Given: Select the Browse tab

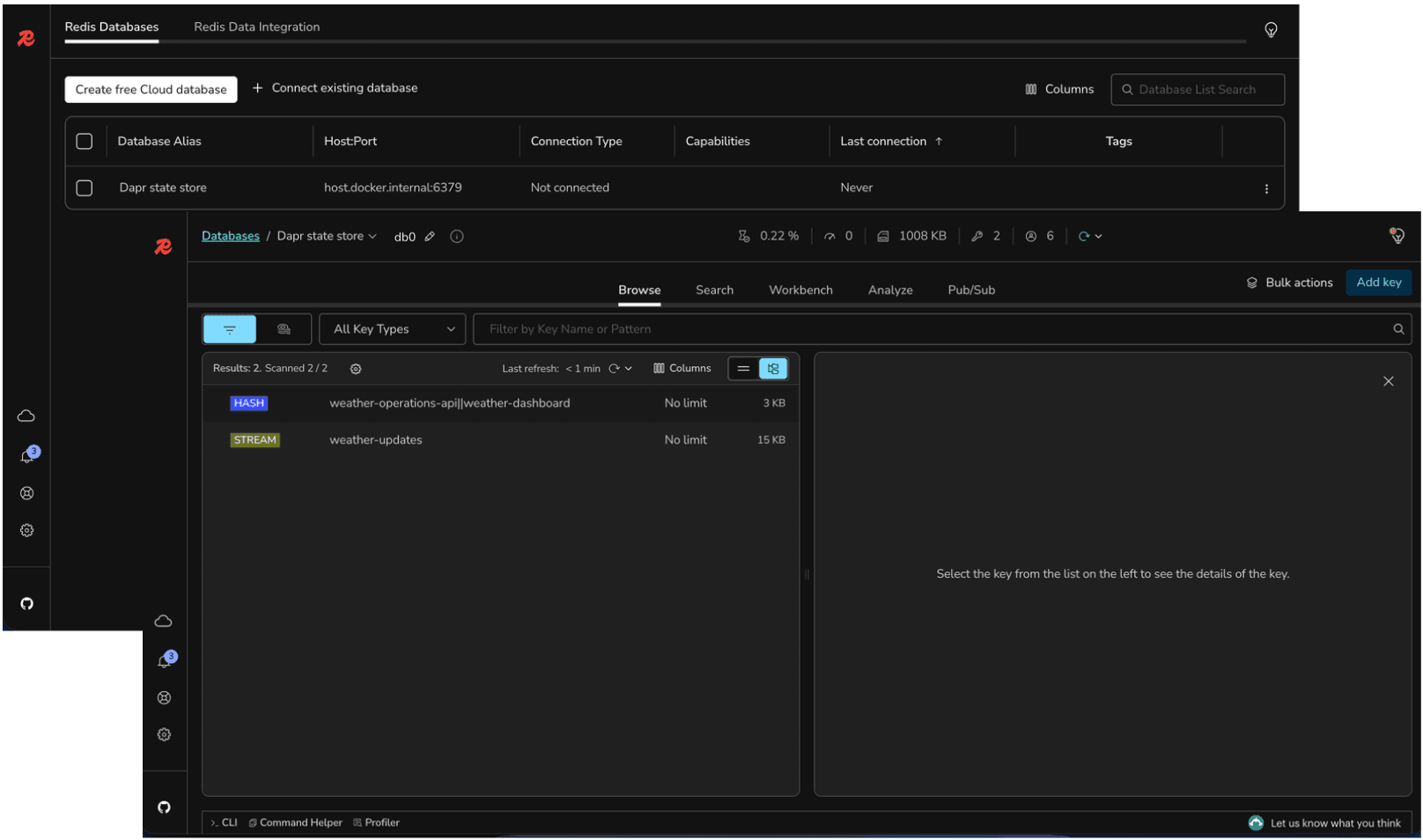Looking at the screenshot, I should (x=639, y=290).
